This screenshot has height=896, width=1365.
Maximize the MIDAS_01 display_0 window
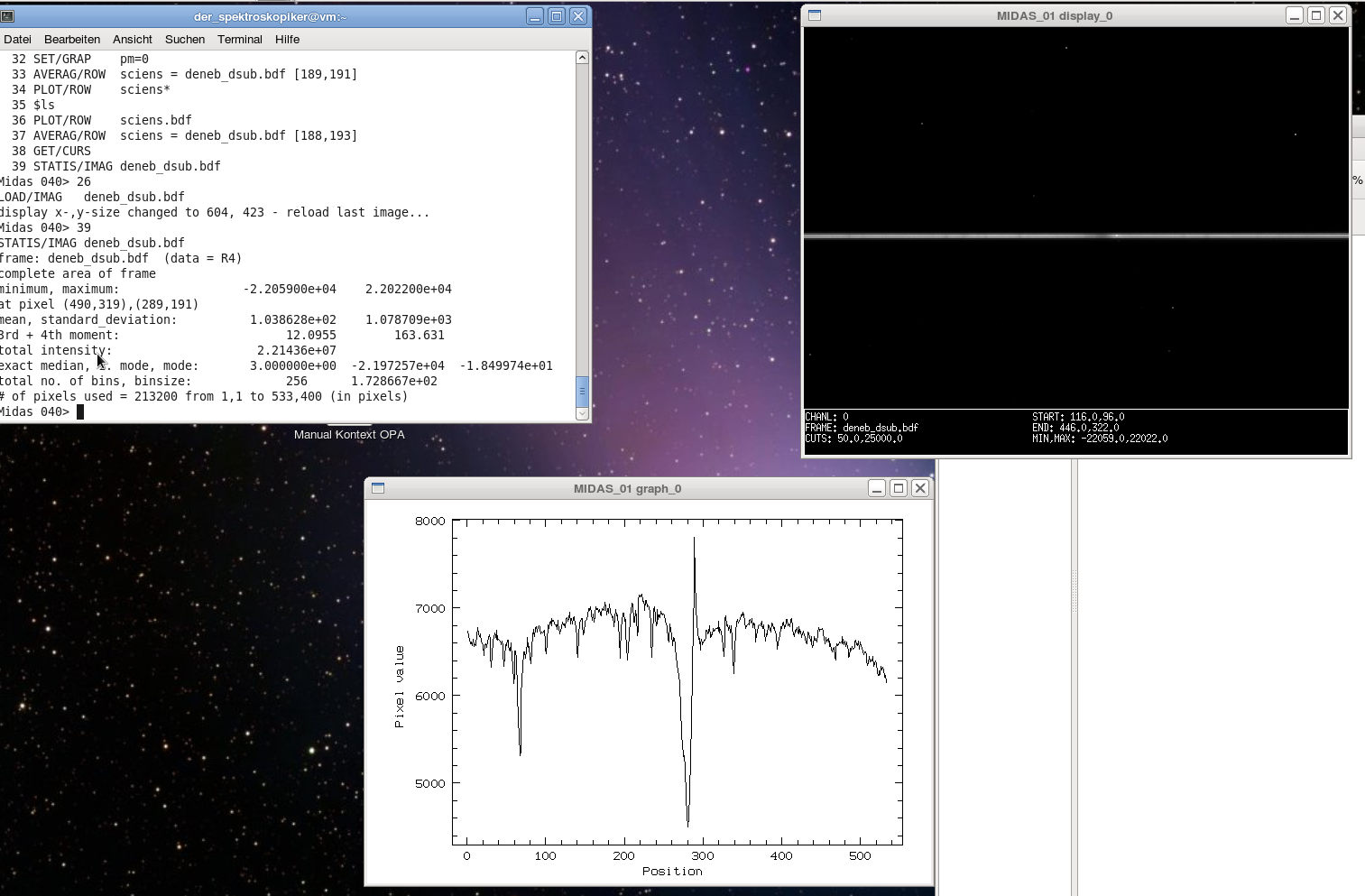pos(1316,15)
